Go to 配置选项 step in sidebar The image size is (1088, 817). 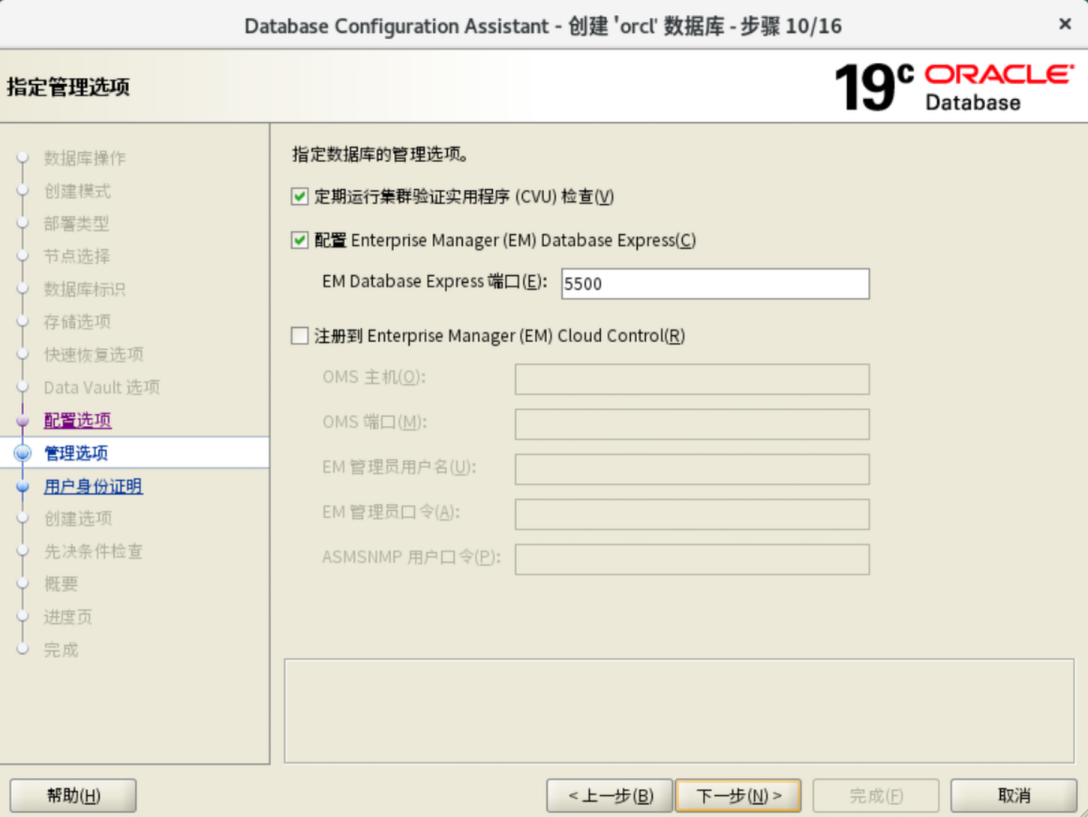coord(77,421)
